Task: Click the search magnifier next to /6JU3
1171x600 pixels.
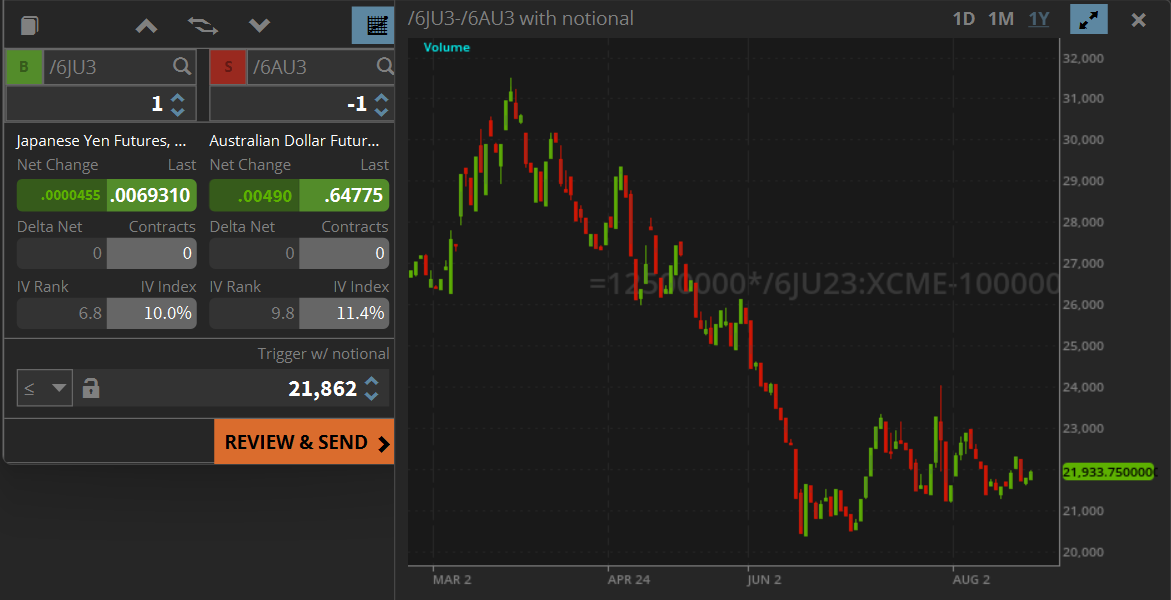Action: coord(180,67)
